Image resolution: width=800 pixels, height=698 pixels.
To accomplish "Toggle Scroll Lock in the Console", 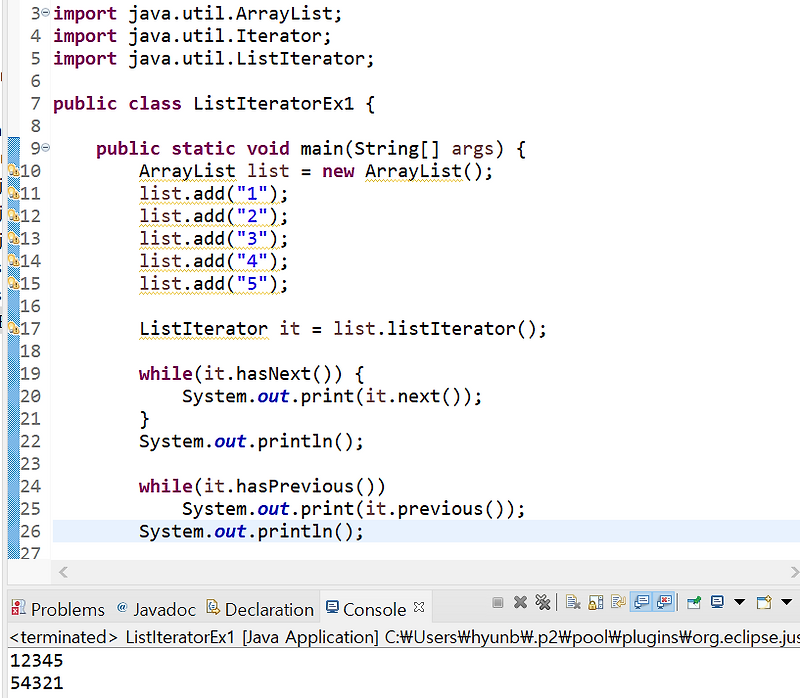I will [595, 603].
